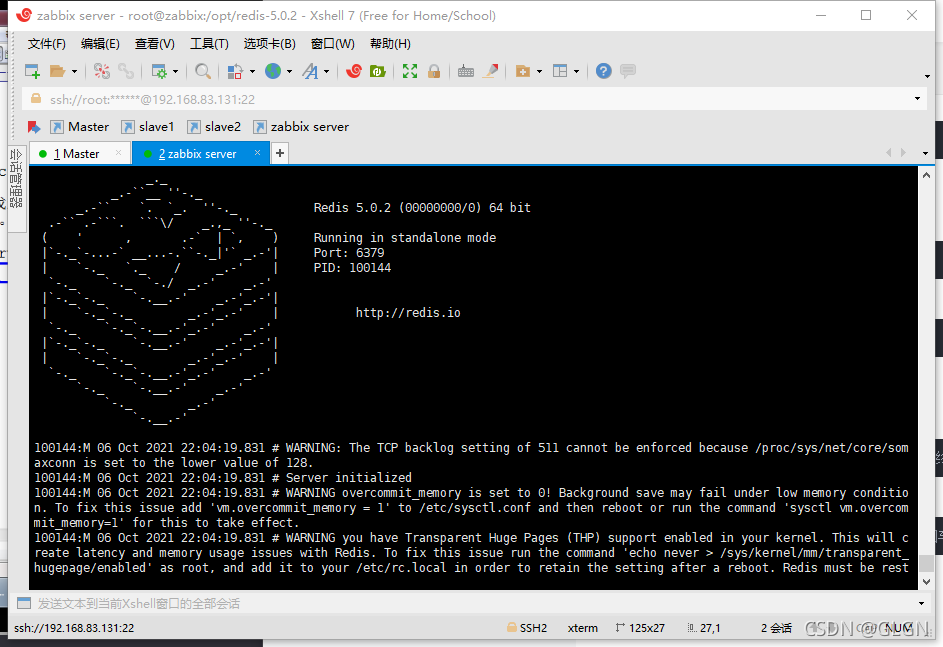Open the toolbar options arrow at right end
The height and width of the screenshot is (647, 943).
927,76
